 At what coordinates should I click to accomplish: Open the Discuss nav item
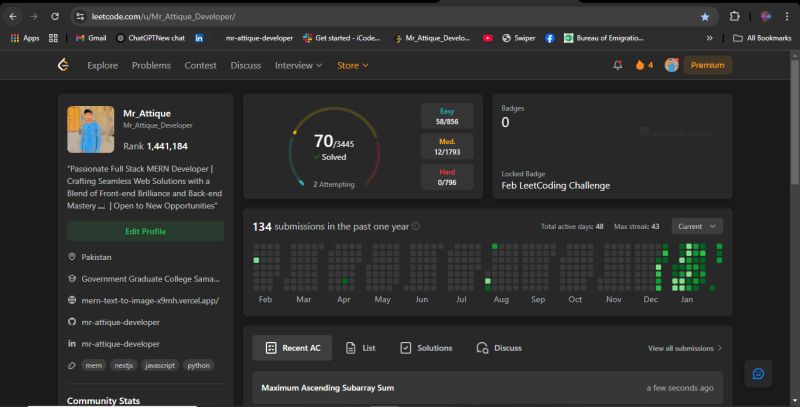click(x=245, y=65)
